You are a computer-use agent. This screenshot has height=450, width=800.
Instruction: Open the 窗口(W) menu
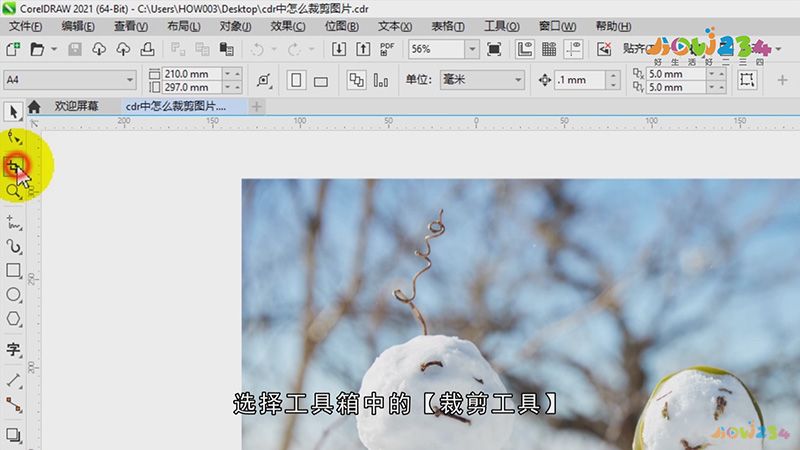click(557, 26)
